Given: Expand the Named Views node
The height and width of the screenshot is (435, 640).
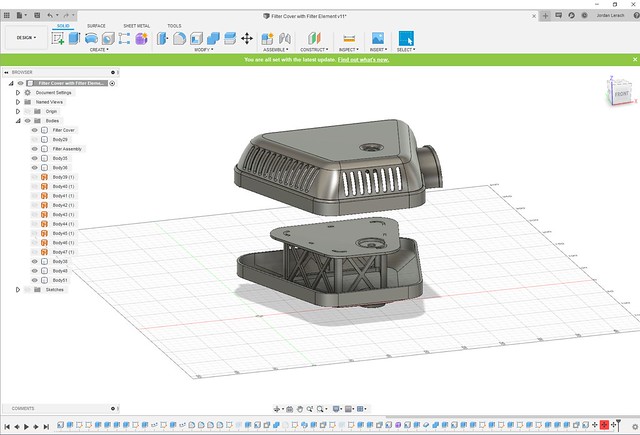Looking at the screenshot, I should 18,102.
